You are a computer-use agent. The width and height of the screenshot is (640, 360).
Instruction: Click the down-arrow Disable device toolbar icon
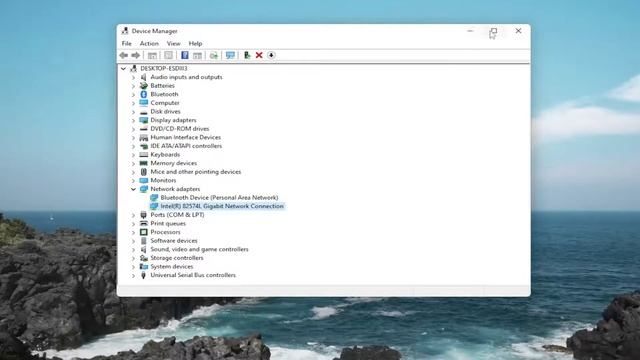pyautogui.click(x=271, y=55)
